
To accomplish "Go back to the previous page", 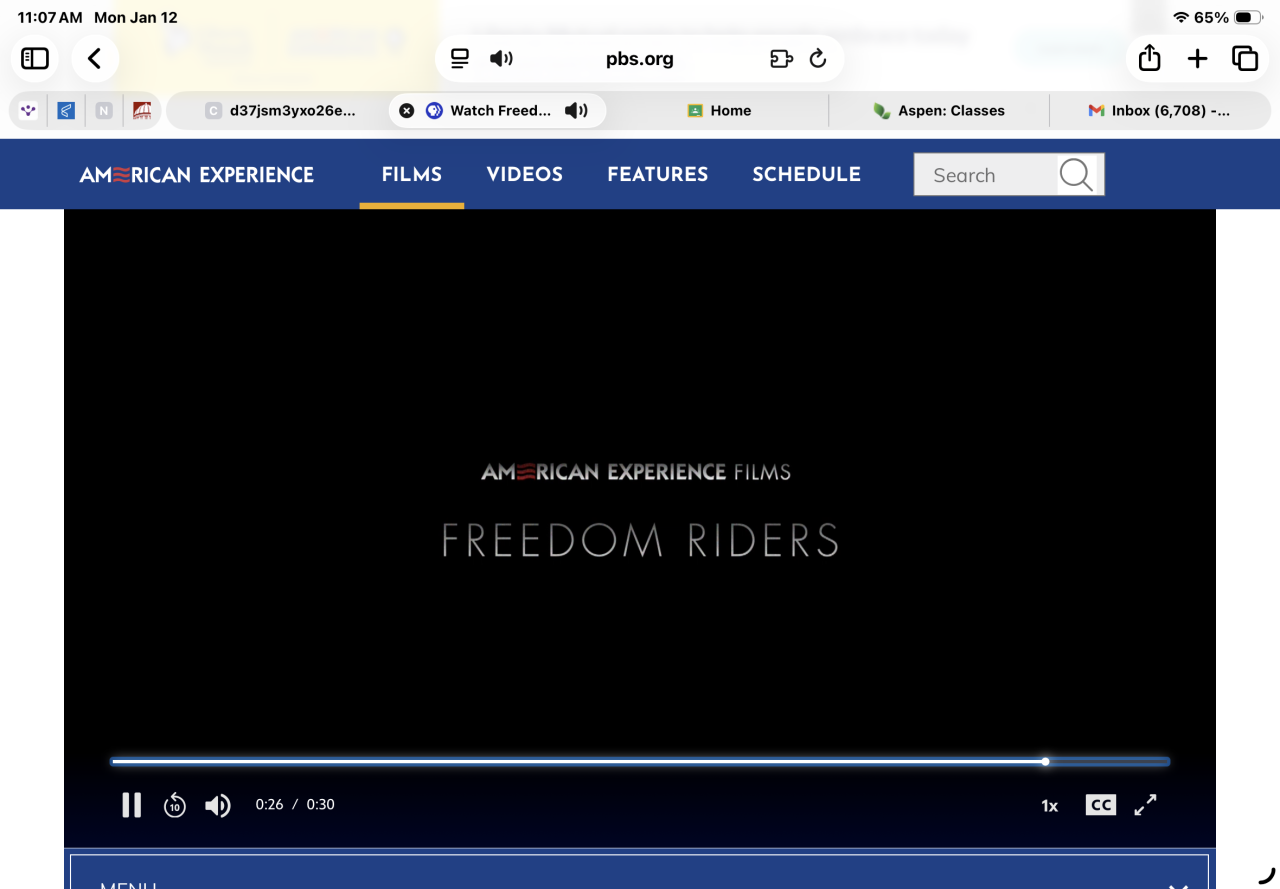I will [x=95, y=59].
